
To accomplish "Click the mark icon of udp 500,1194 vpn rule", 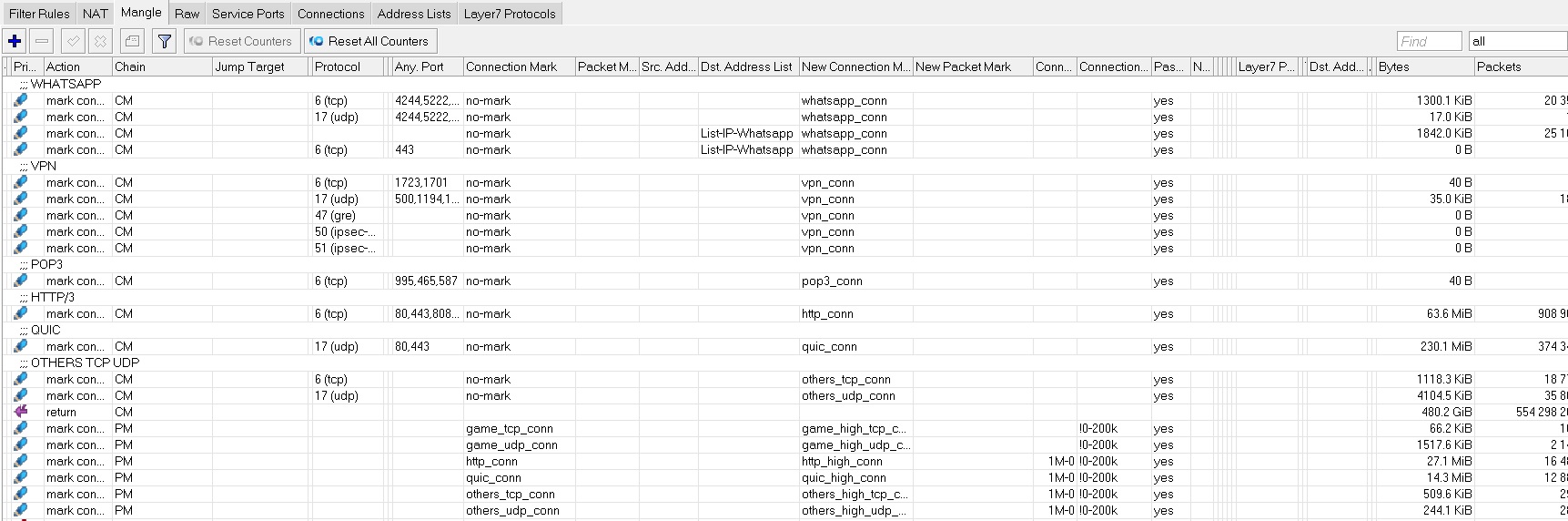I will tap(21, 199).
